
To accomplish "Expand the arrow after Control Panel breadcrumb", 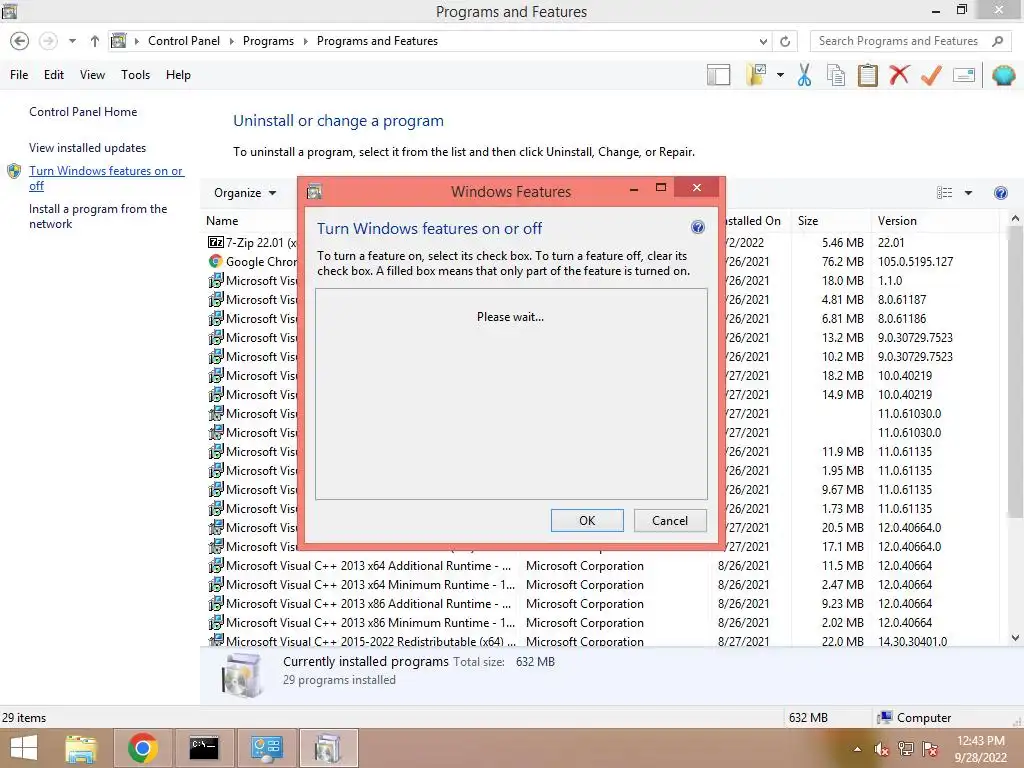I will (231, 41).
